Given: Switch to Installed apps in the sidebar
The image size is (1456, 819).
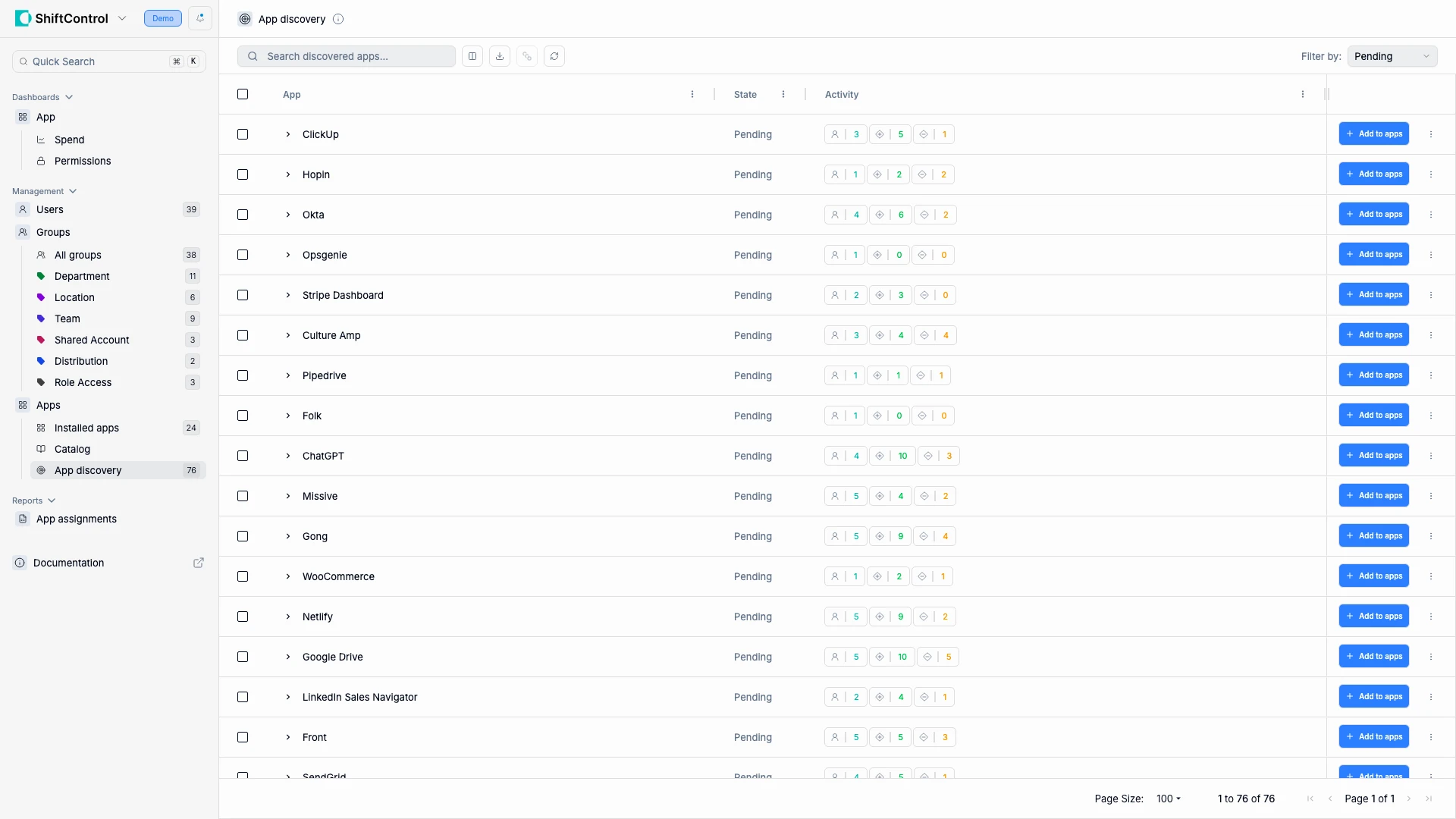Looking at the screenshot, I should pyautogui.click(x=86, y=428).
